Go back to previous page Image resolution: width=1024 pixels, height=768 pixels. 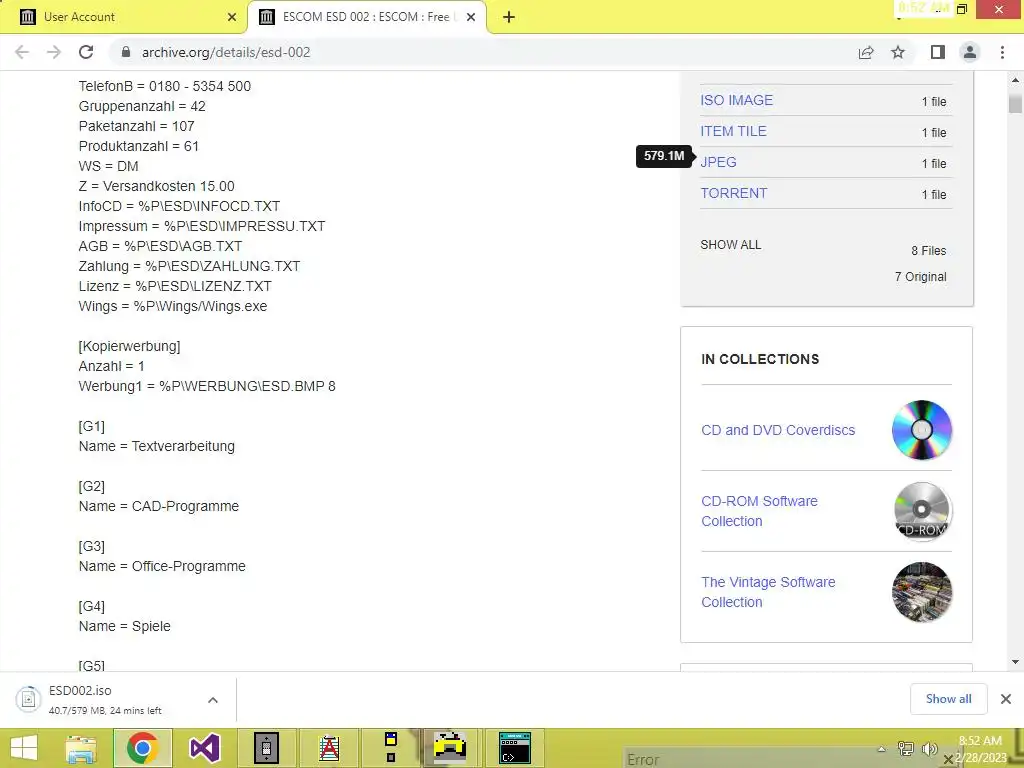click(22, 52)
